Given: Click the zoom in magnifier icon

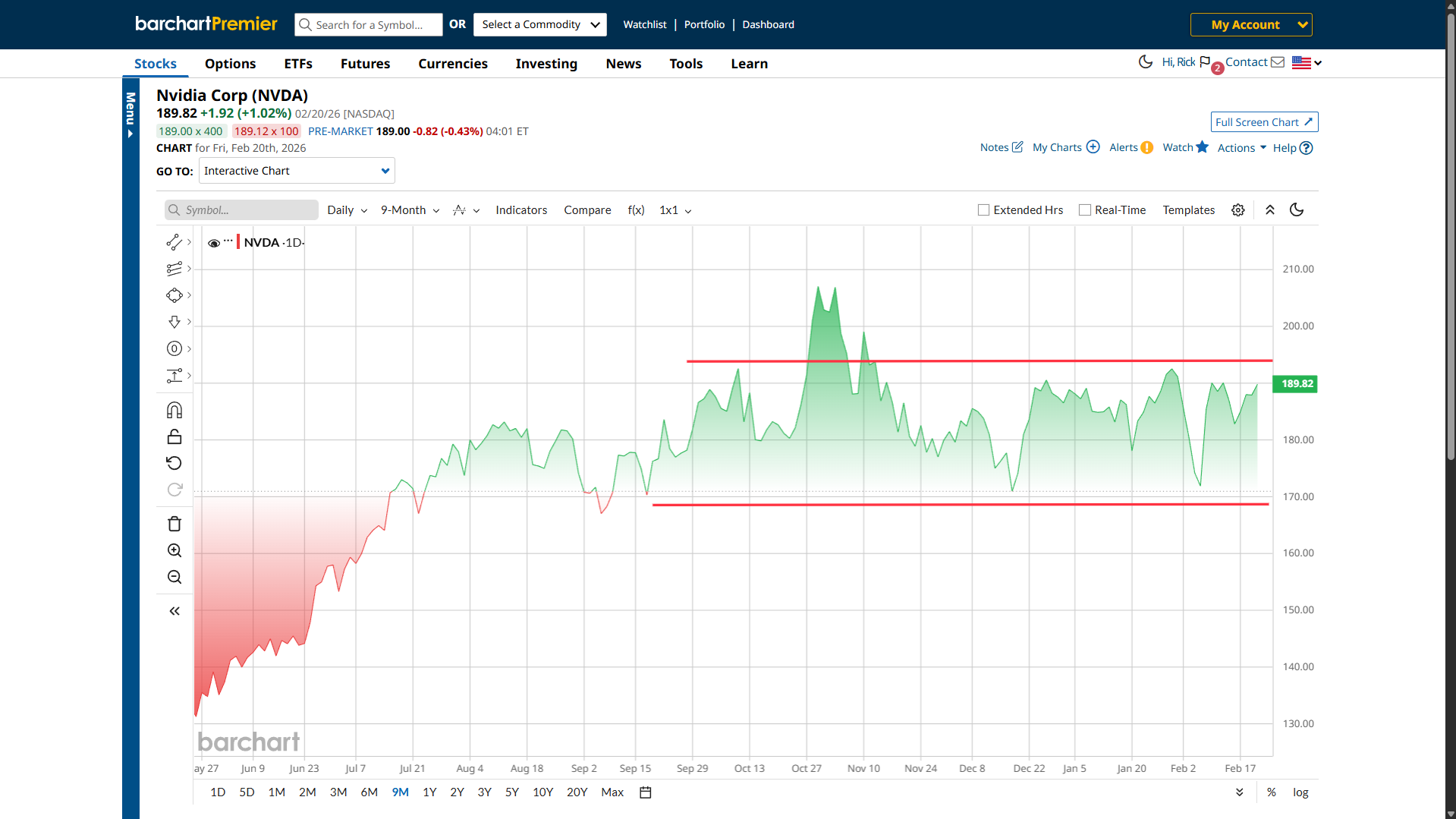Looking at the screenshot, I should tap(174, 550).
